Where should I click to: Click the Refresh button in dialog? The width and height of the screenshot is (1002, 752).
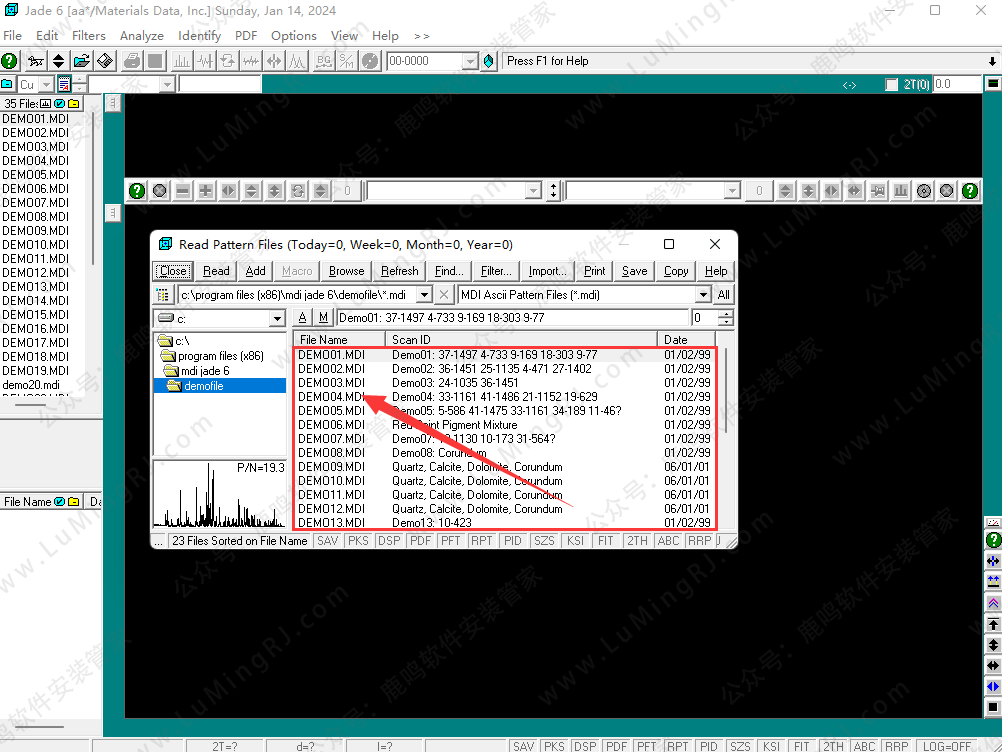click(x=400, y=271)
